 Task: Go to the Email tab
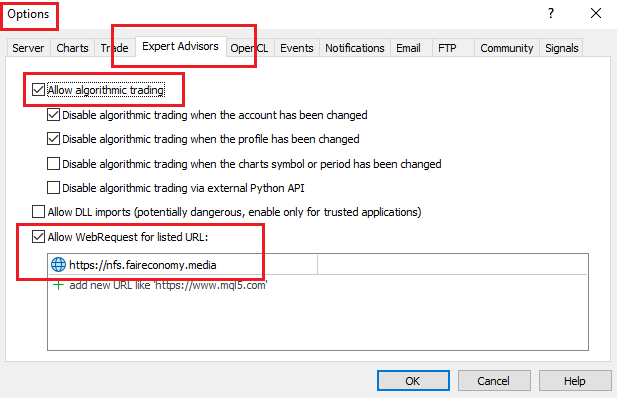pos(408,48)
